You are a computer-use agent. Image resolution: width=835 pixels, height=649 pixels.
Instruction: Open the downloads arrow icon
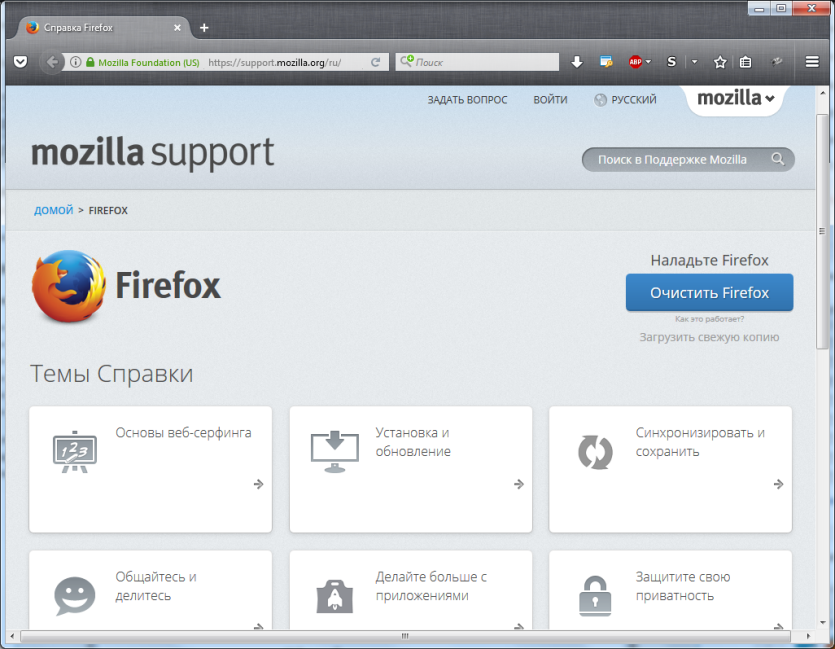coord(577,62)
